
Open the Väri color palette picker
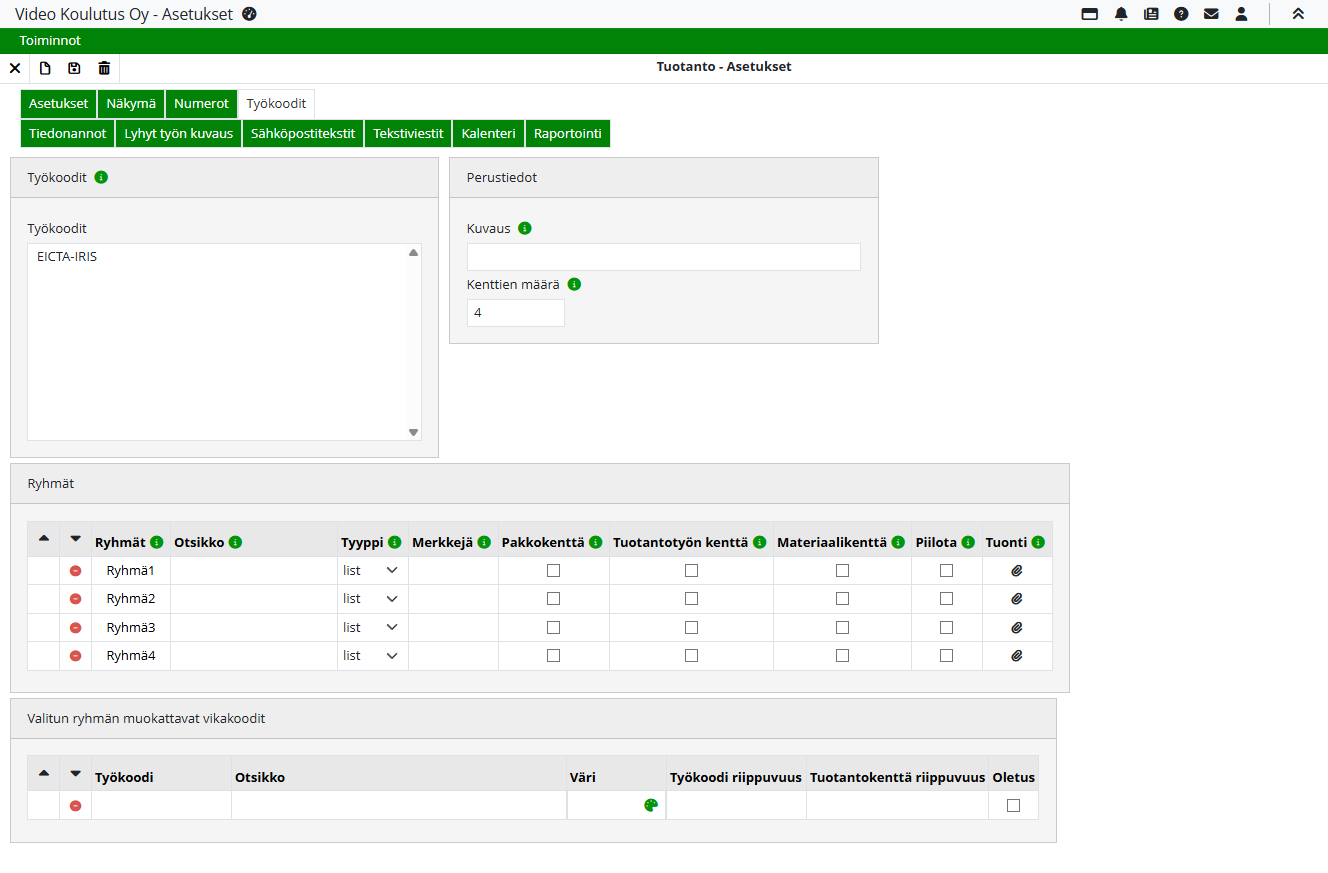click(651, 805)
